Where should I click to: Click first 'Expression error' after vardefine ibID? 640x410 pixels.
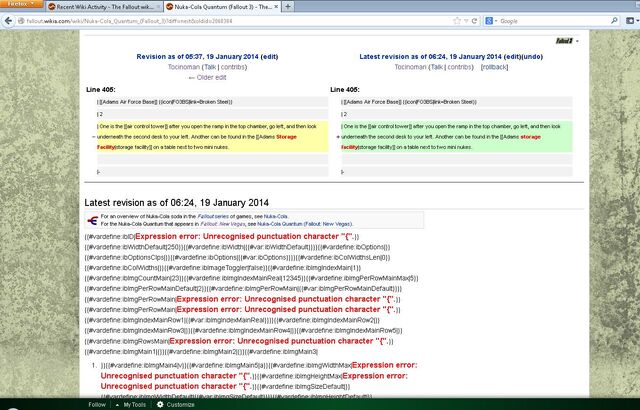pyautogui.click(x=245, y=237)
